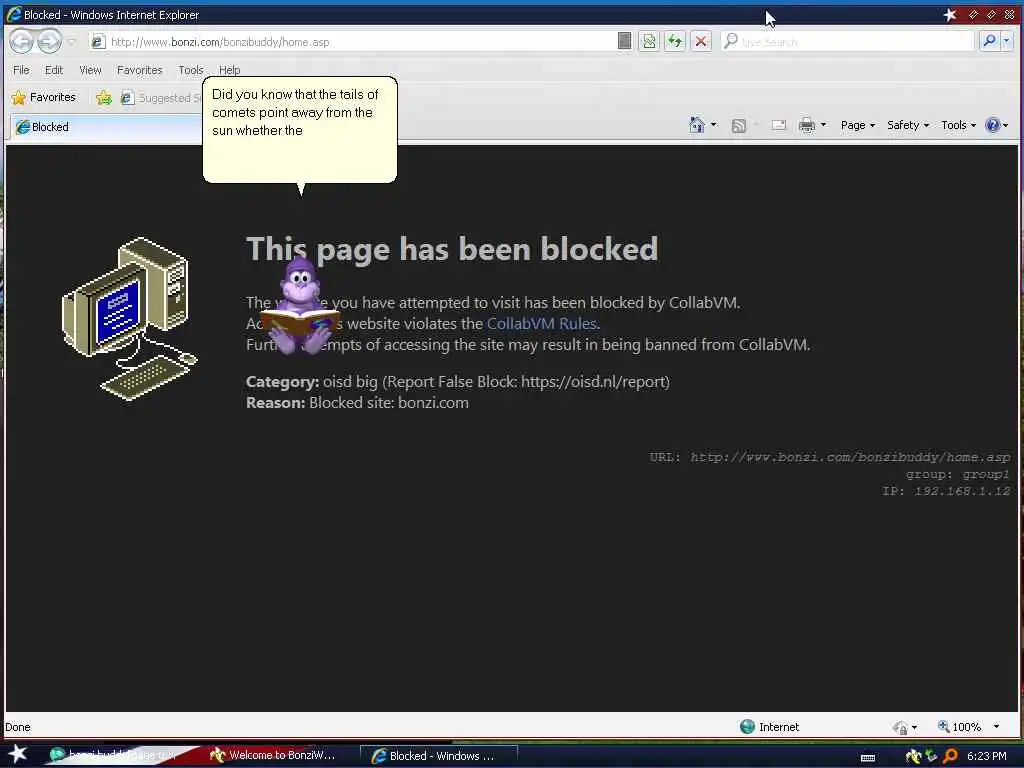Open the Safety command menu
This screenshot has width=1024, height=768.
(908, 125)
